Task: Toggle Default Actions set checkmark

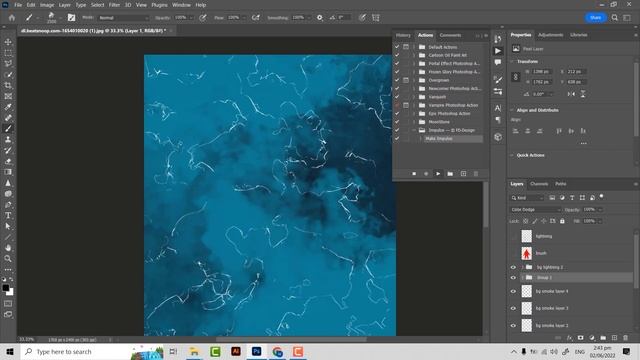Action: pyautogui.click(x=397, y=47)
